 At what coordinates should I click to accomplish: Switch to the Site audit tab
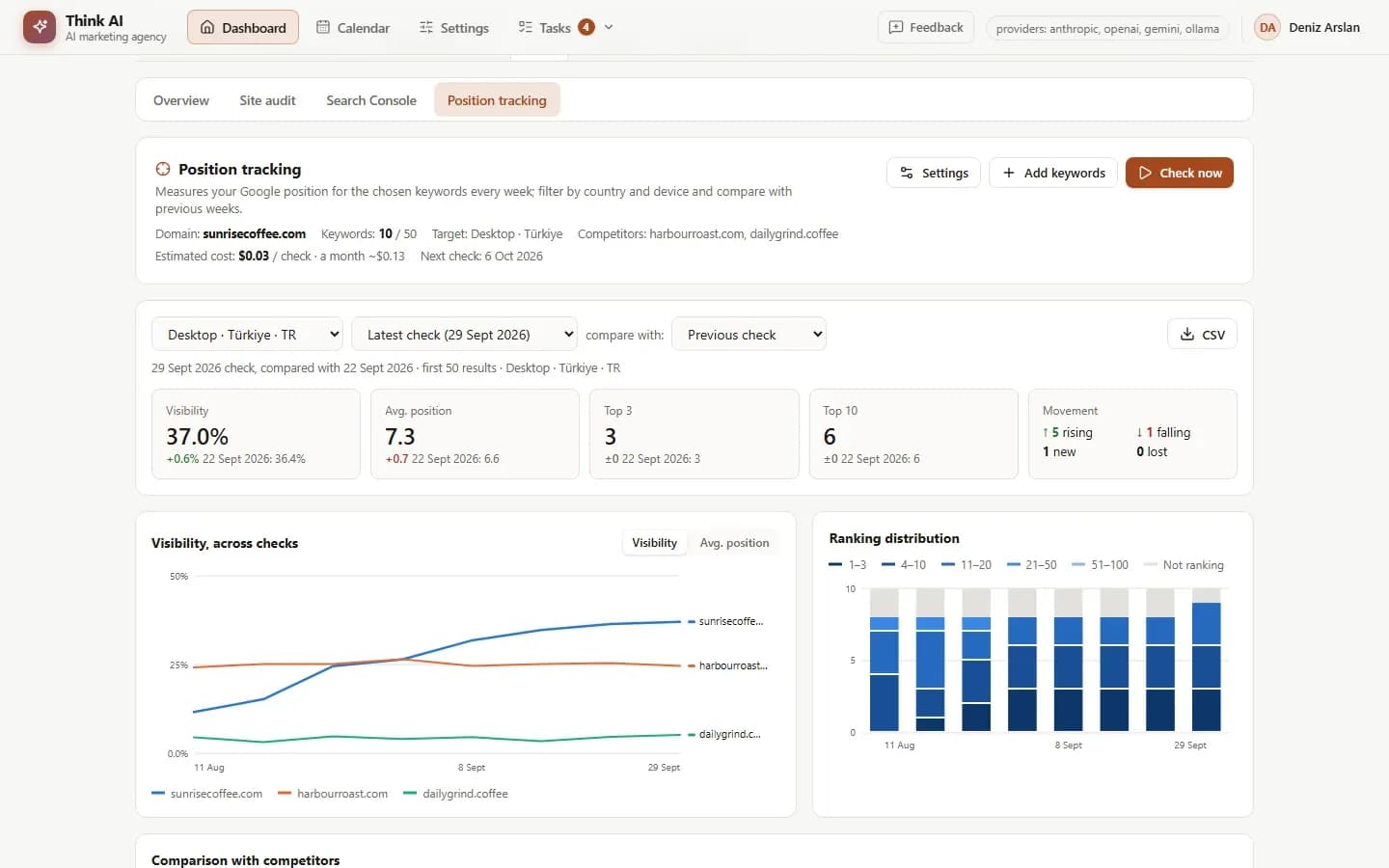(267, 100)
